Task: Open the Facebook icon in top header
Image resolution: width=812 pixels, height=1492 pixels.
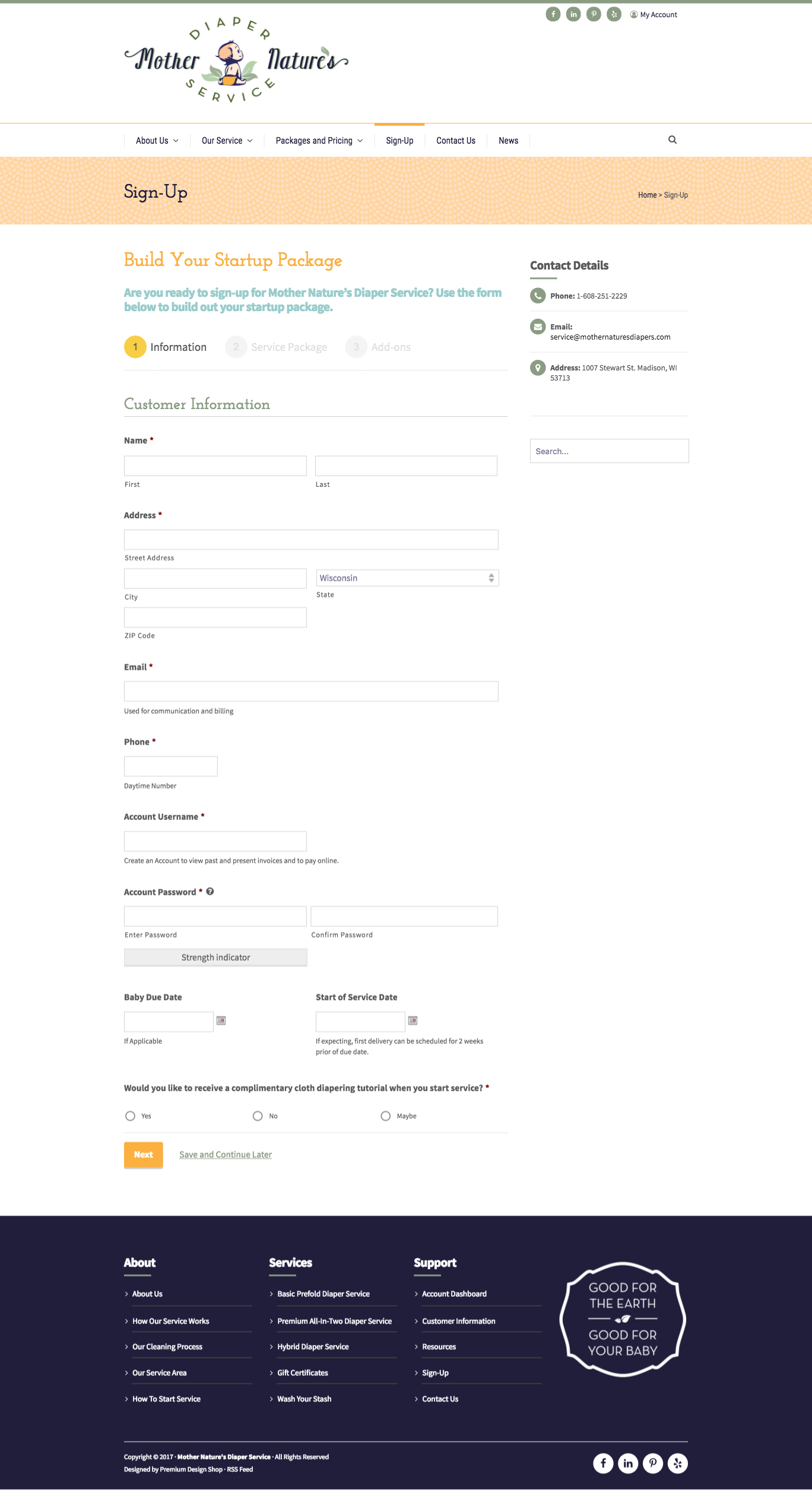Action: (x=553, y=14)
